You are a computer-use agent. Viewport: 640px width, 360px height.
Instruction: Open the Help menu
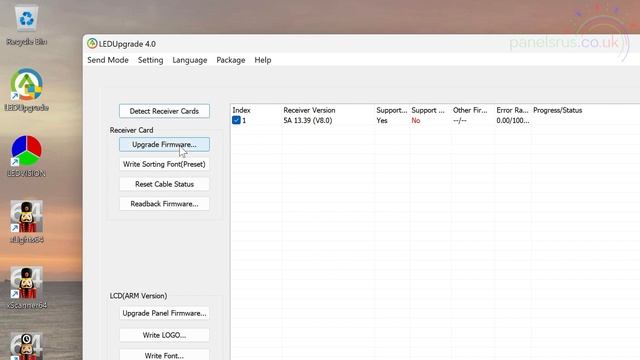263,60
